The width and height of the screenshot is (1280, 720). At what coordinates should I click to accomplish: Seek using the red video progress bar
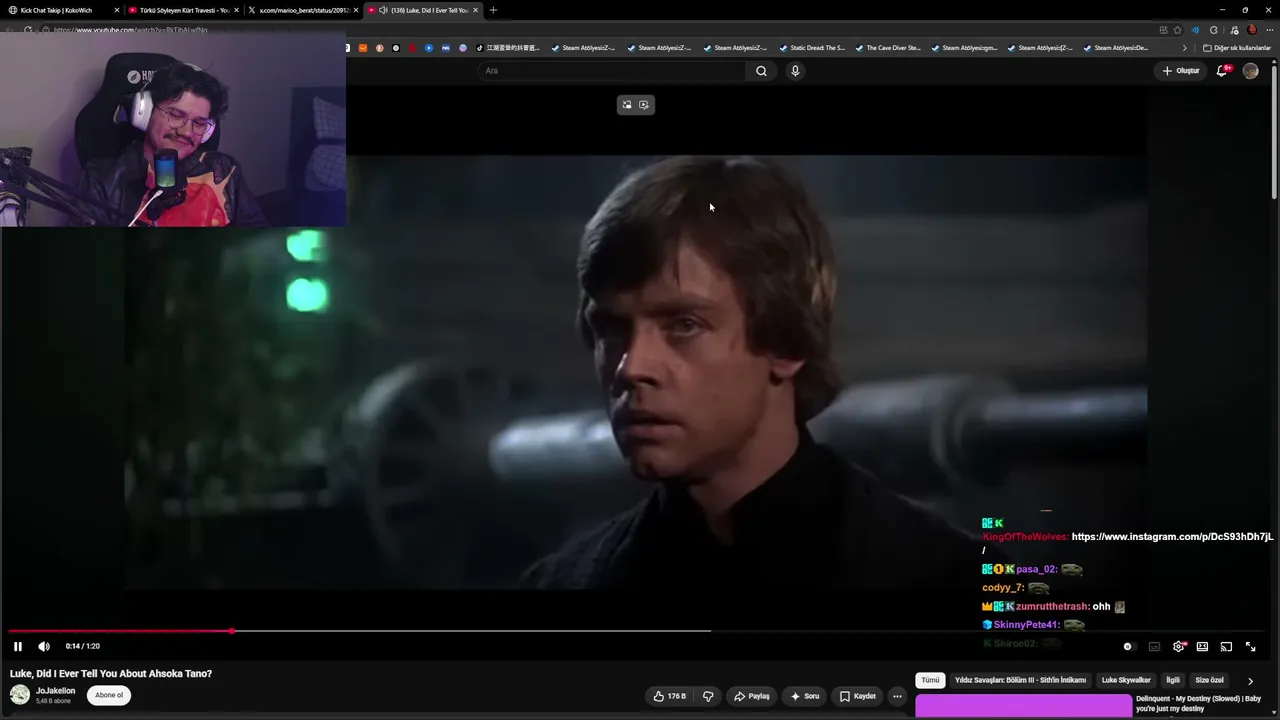coord(637,631)
